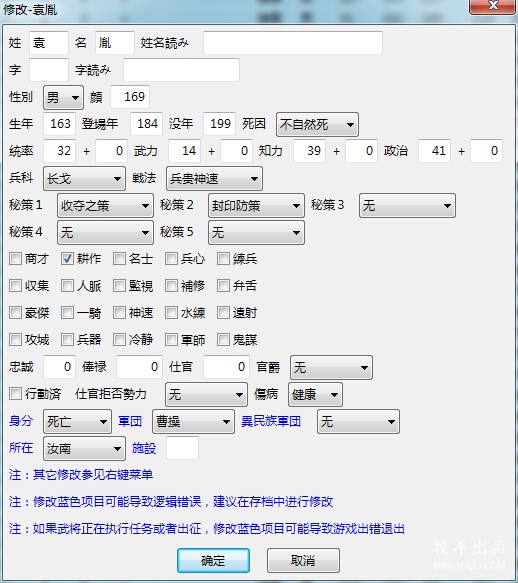Tick the 冷静 checkbox
This screenshot has height=583, width=518.
(x=119, y=339)
